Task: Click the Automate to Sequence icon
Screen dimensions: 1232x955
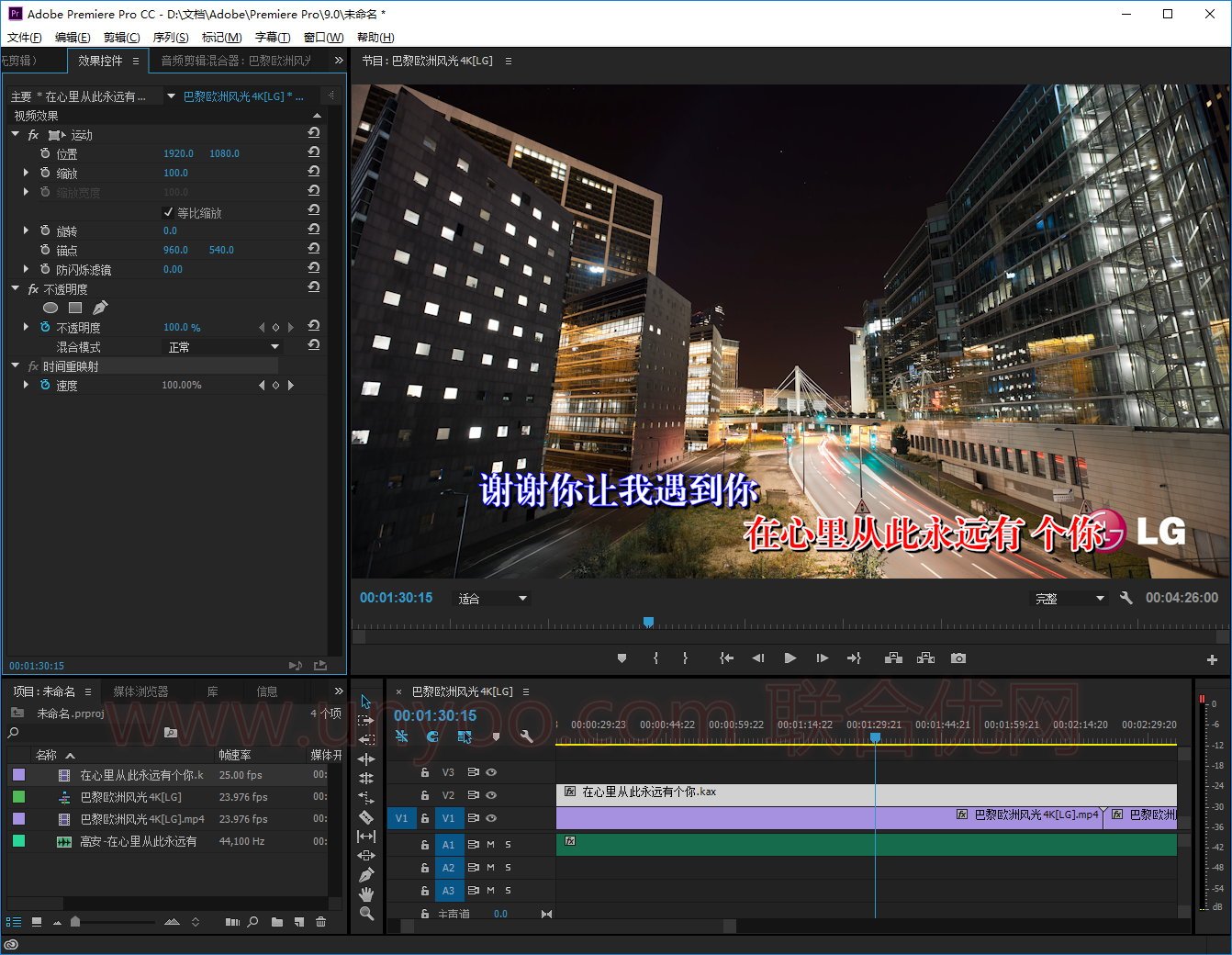Action: (x=232, y=922)
